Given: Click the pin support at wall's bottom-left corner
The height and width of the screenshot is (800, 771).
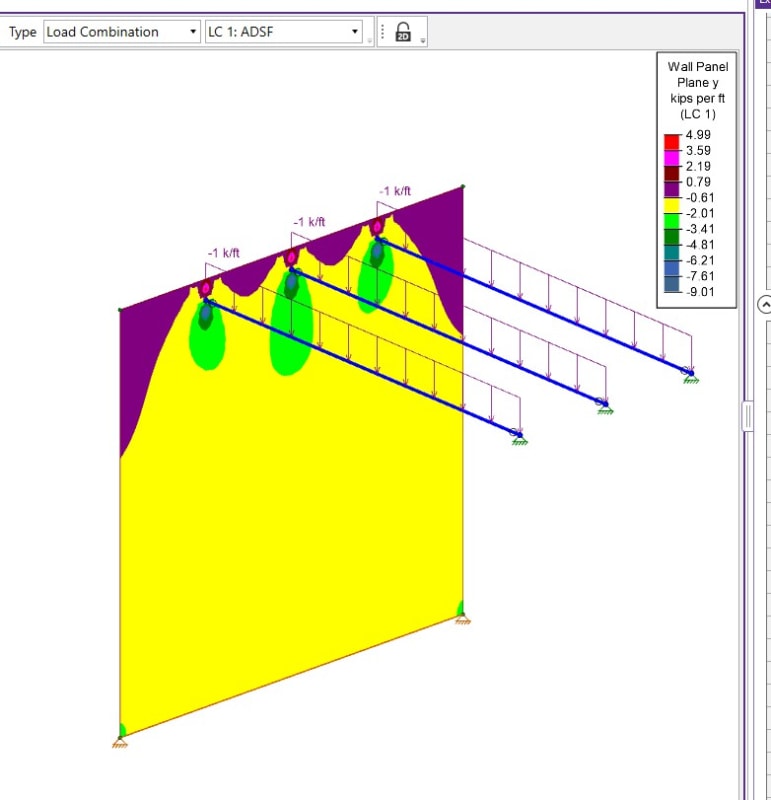Looking at the screenshot, I should click(120, 742).
